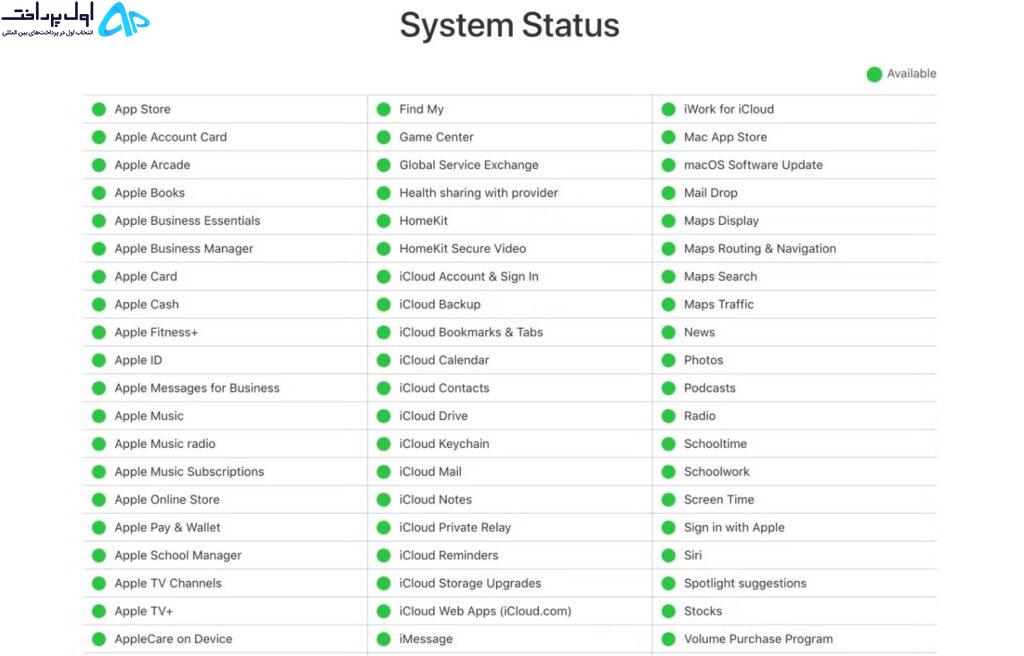Image resolution: width=1024 pixels, height=656 pixels.
Task: Click the green dot beside Find My
Action: pos(383,109)
